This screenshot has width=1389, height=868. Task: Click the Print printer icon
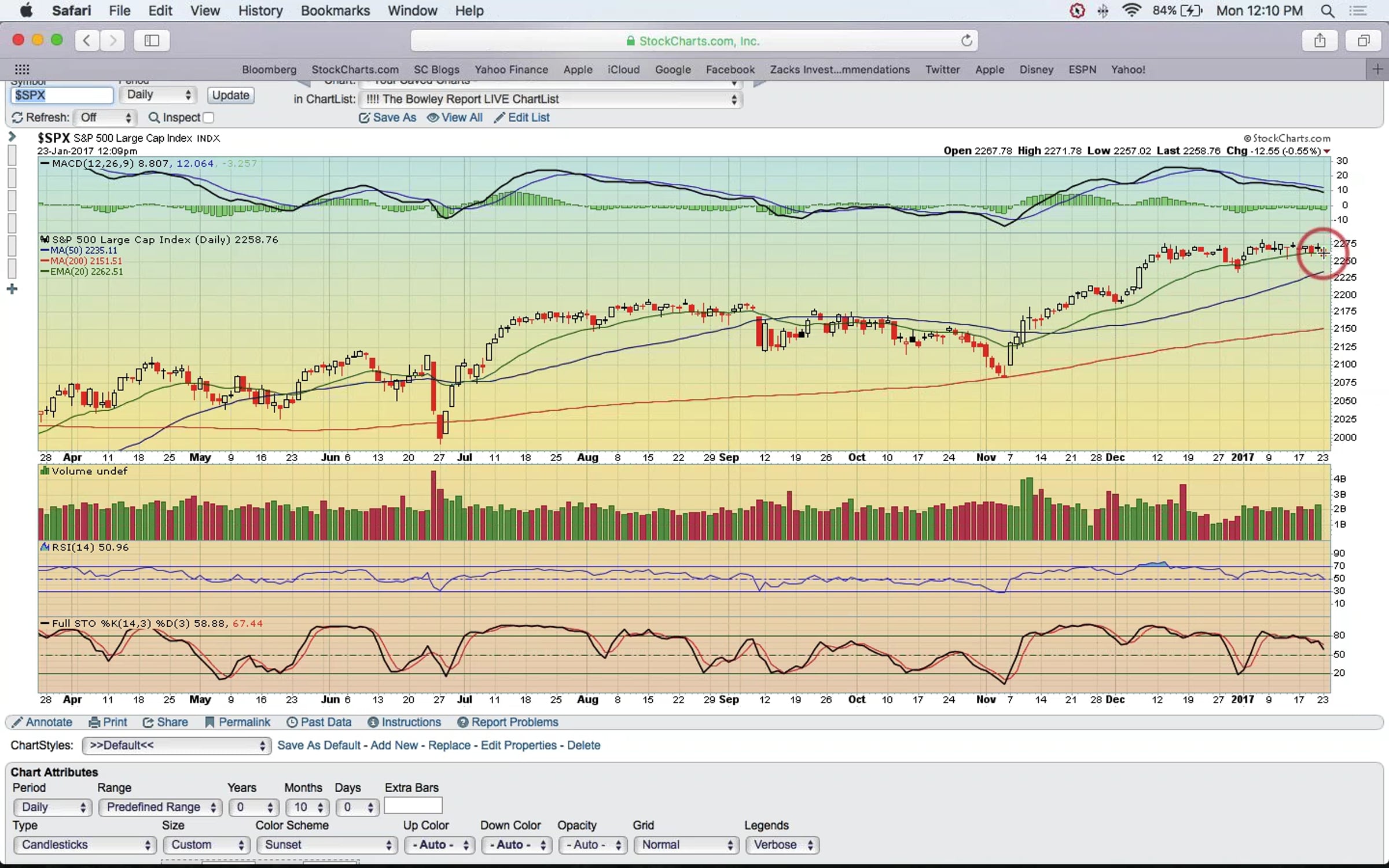pos(94,722)
